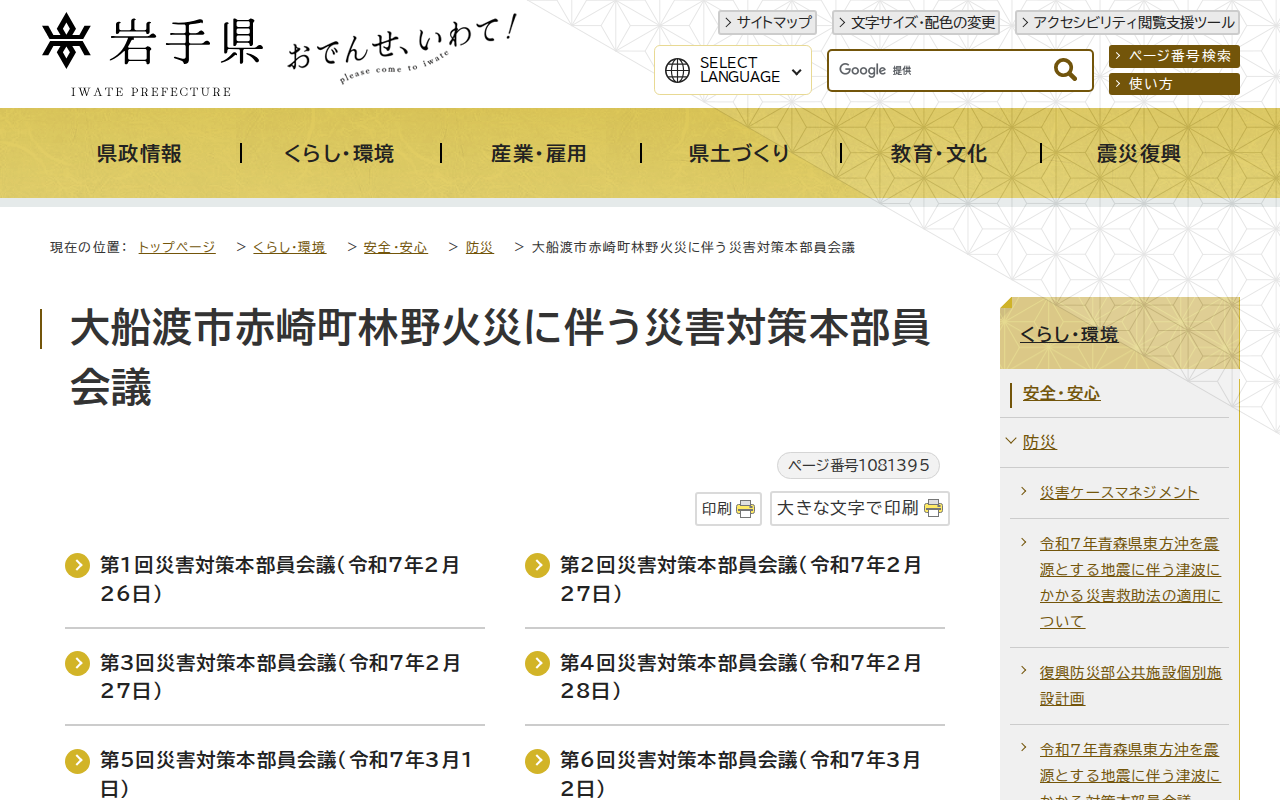1280x800 pixels.
Task: Click the 大きな文字で印刷 button
Action: click(x=860, y=508)
